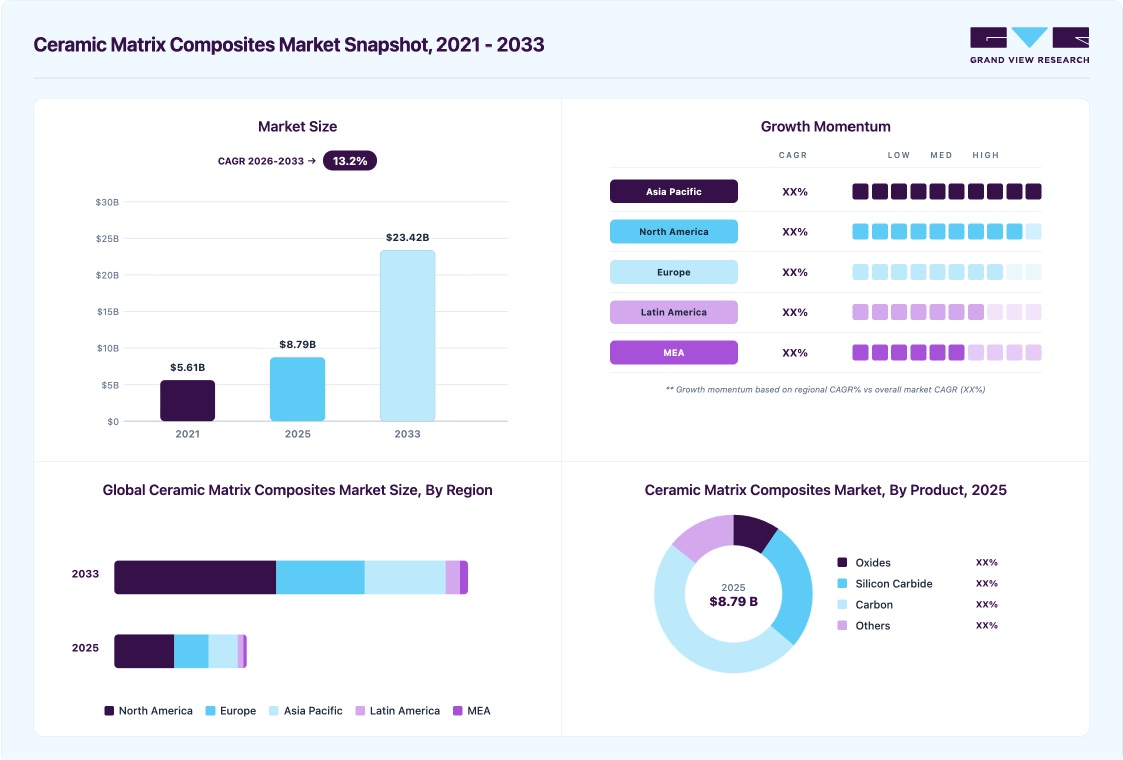Click the Silicon Carbide legend swatch
The height and width of the screenshot is (760, 1123).
click(842, 583)
